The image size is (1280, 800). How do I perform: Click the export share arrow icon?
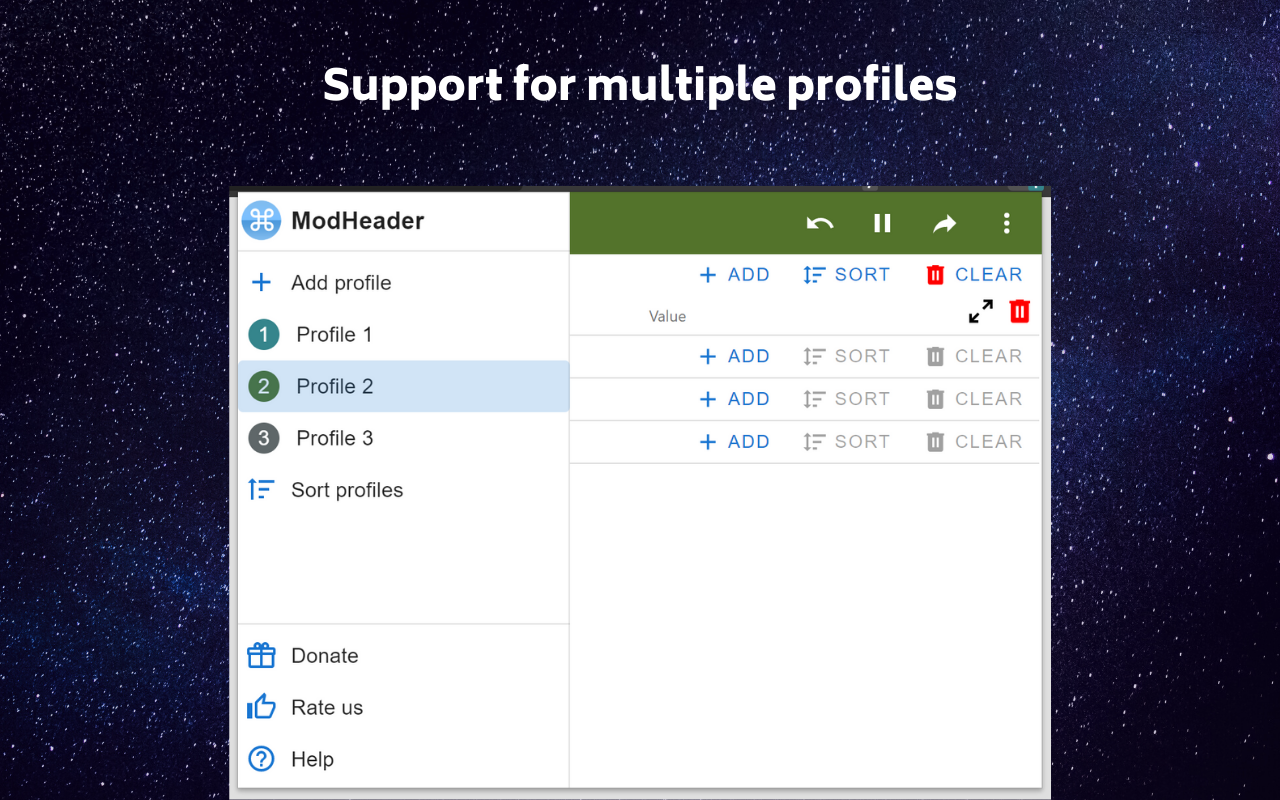tap(944, 223)
